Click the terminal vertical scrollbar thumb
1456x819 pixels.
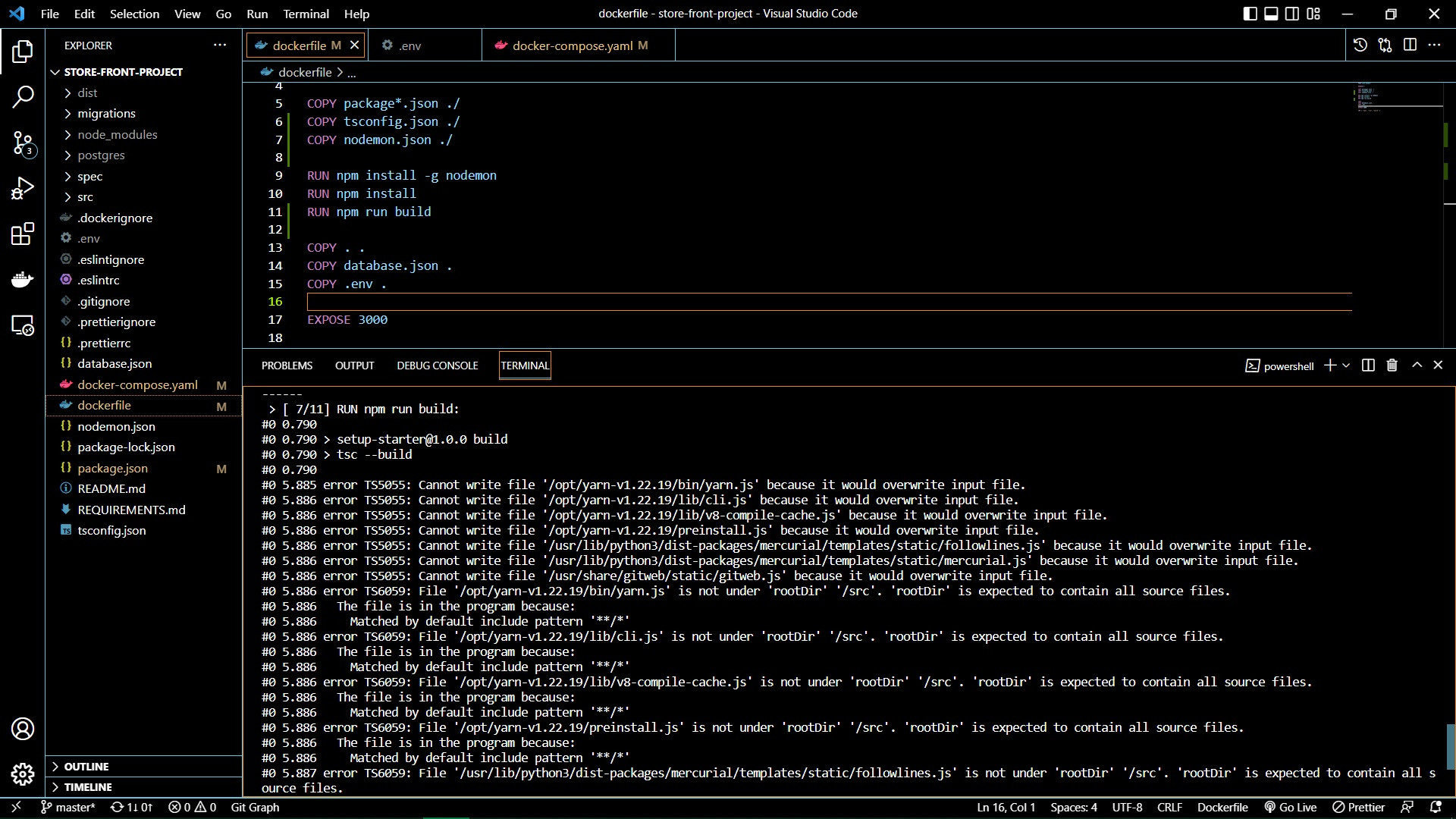click(1451, 747)
